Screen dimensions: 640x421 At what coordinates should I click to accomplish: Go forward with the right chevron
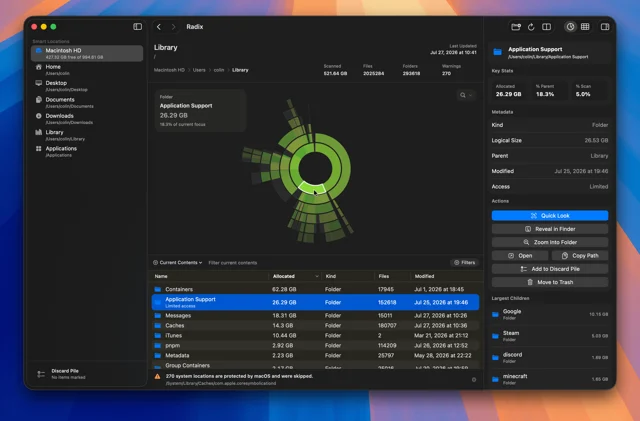[173, 27]
